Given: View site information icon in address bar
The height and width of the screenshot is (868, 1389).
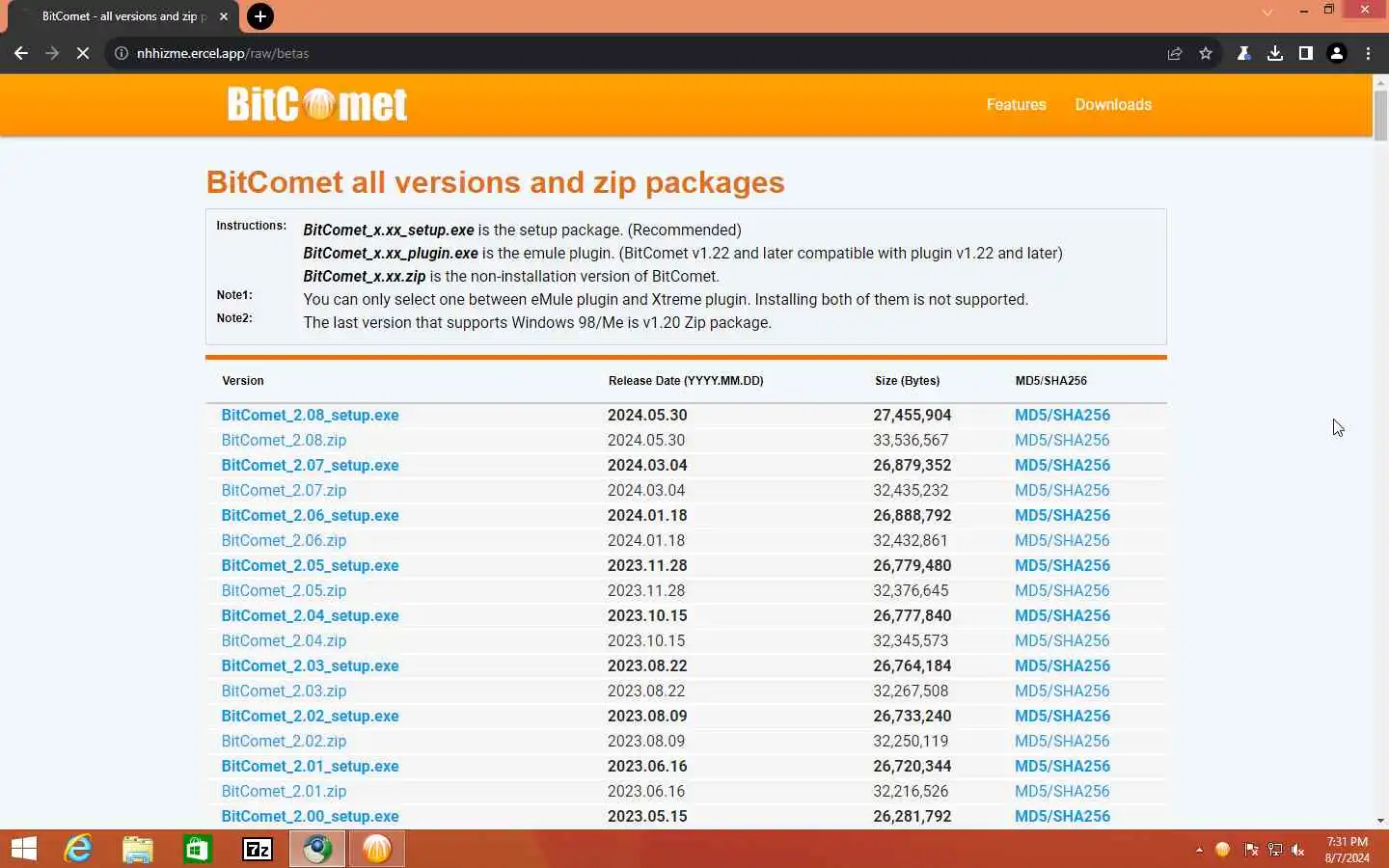Looking at the screenshot, I should [122, 53].
